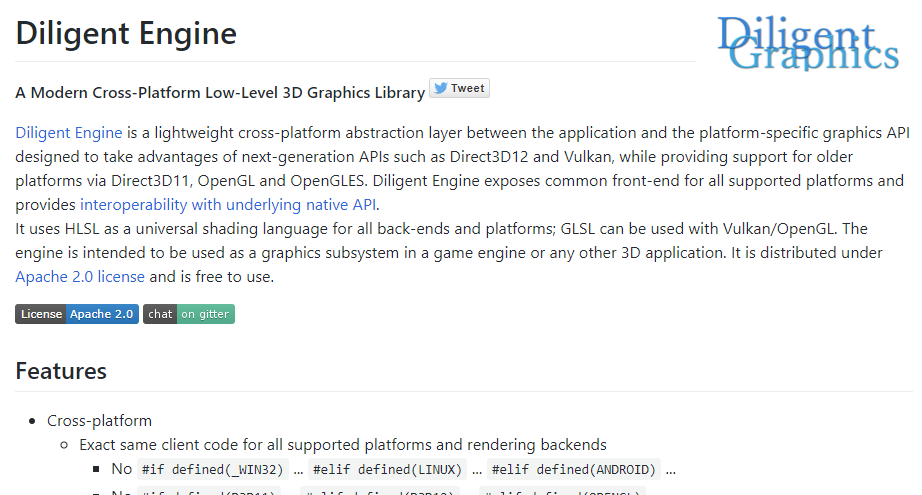Click the Features section heading
The image size is (922, 495).
click(x=61, y=371)
